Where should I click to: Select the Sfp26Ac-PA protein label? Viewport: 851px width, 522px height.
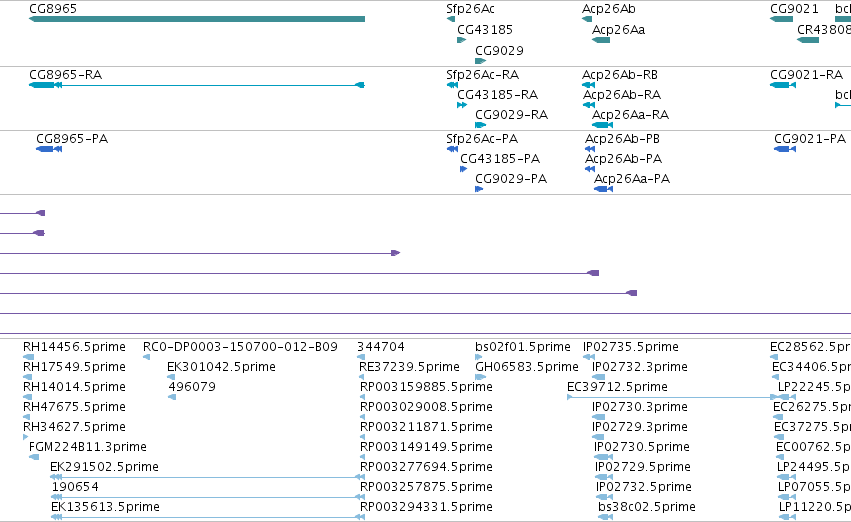pyautogui.click(x=482, y=139)
